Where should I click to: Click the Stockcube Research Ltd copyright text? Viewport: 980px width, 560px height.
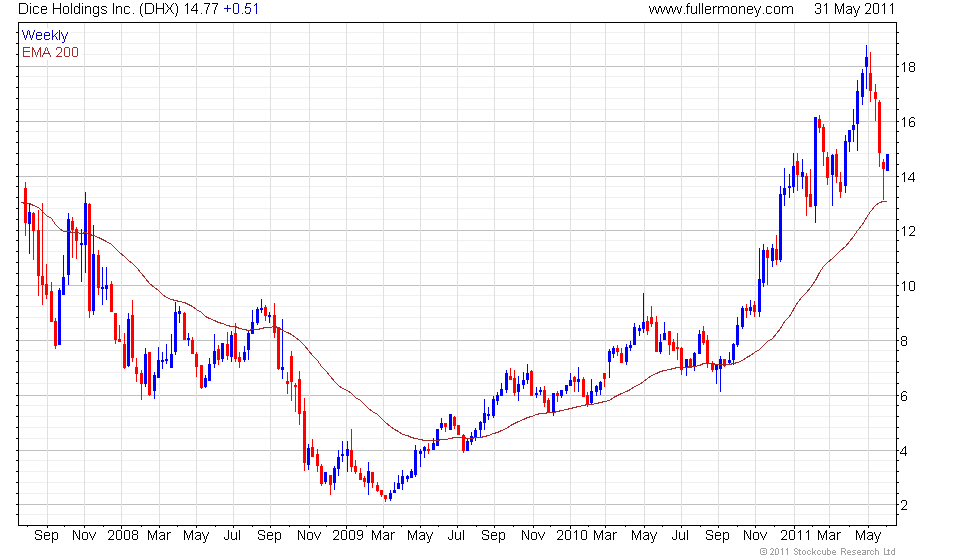(828, 552)
